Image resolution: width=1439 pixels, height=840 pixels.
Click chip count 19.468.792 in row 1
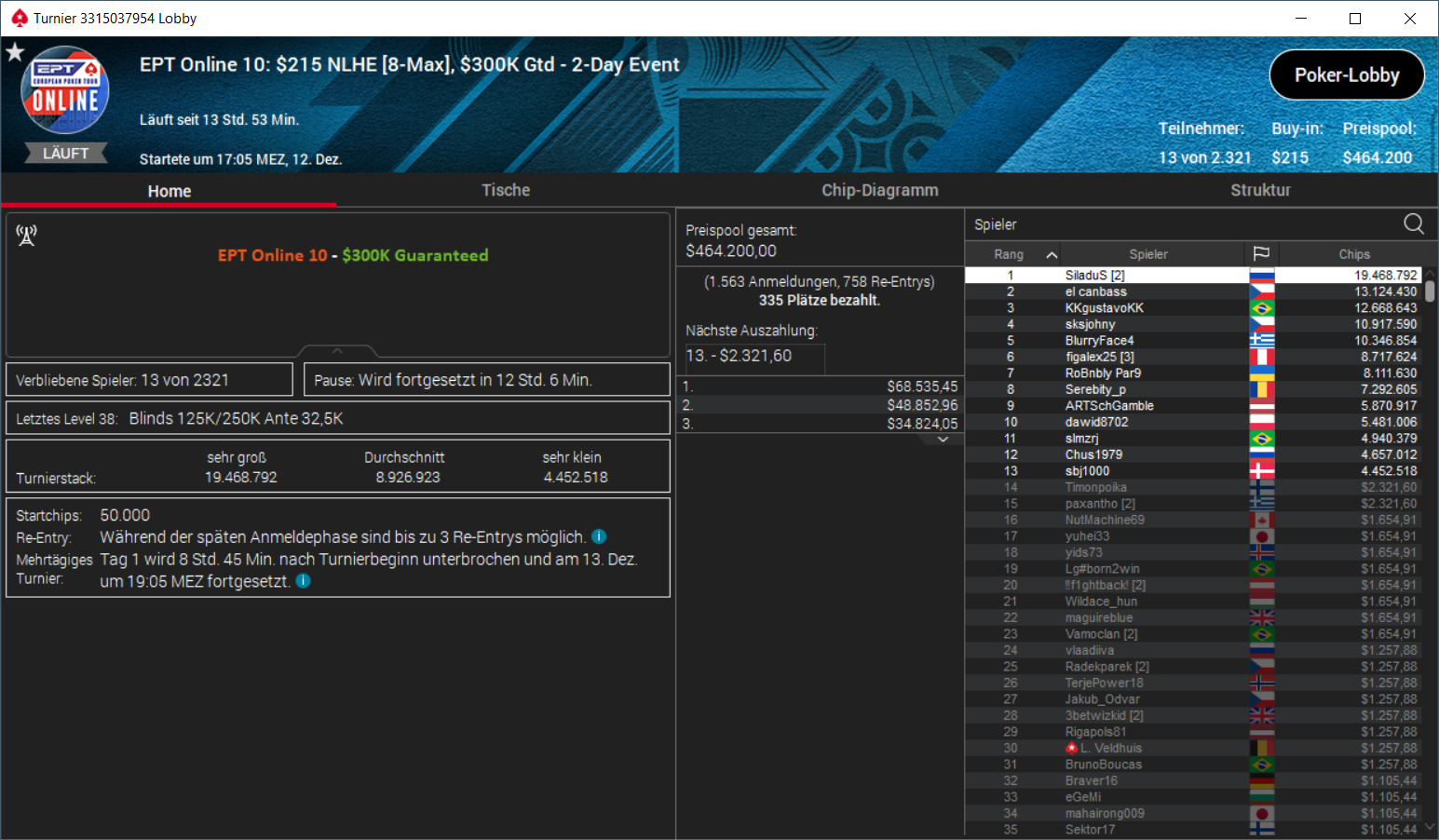(x=1386, y=276)
